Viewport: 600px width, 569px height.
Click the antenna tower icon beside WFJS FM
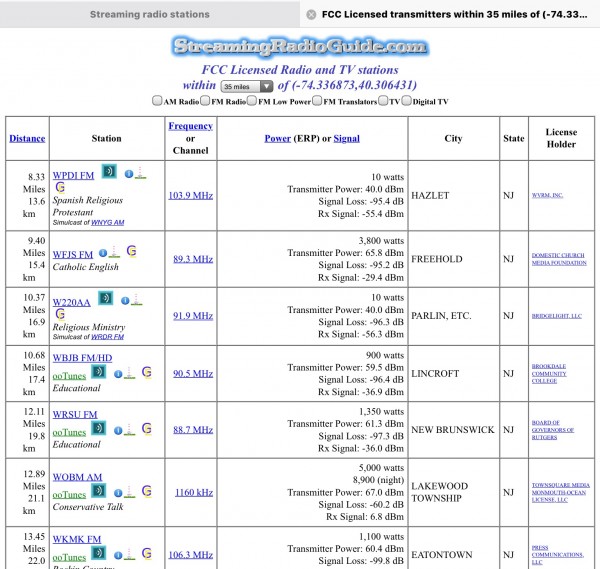pyautogui.click(x=114, y=252)
